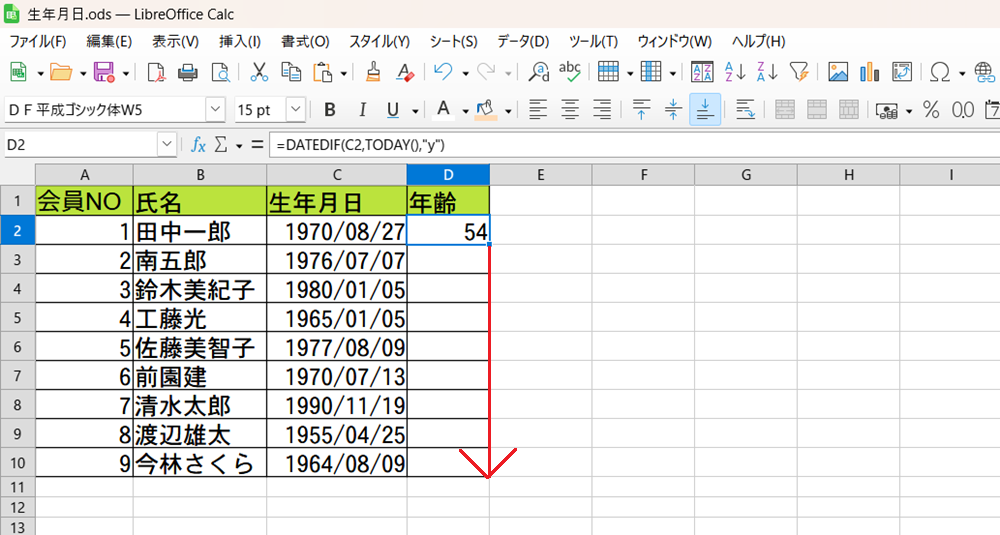Viewport: 1000px width, 535px height.
Task: Open the データ(D) menu
Action: (x=523, y=41)
